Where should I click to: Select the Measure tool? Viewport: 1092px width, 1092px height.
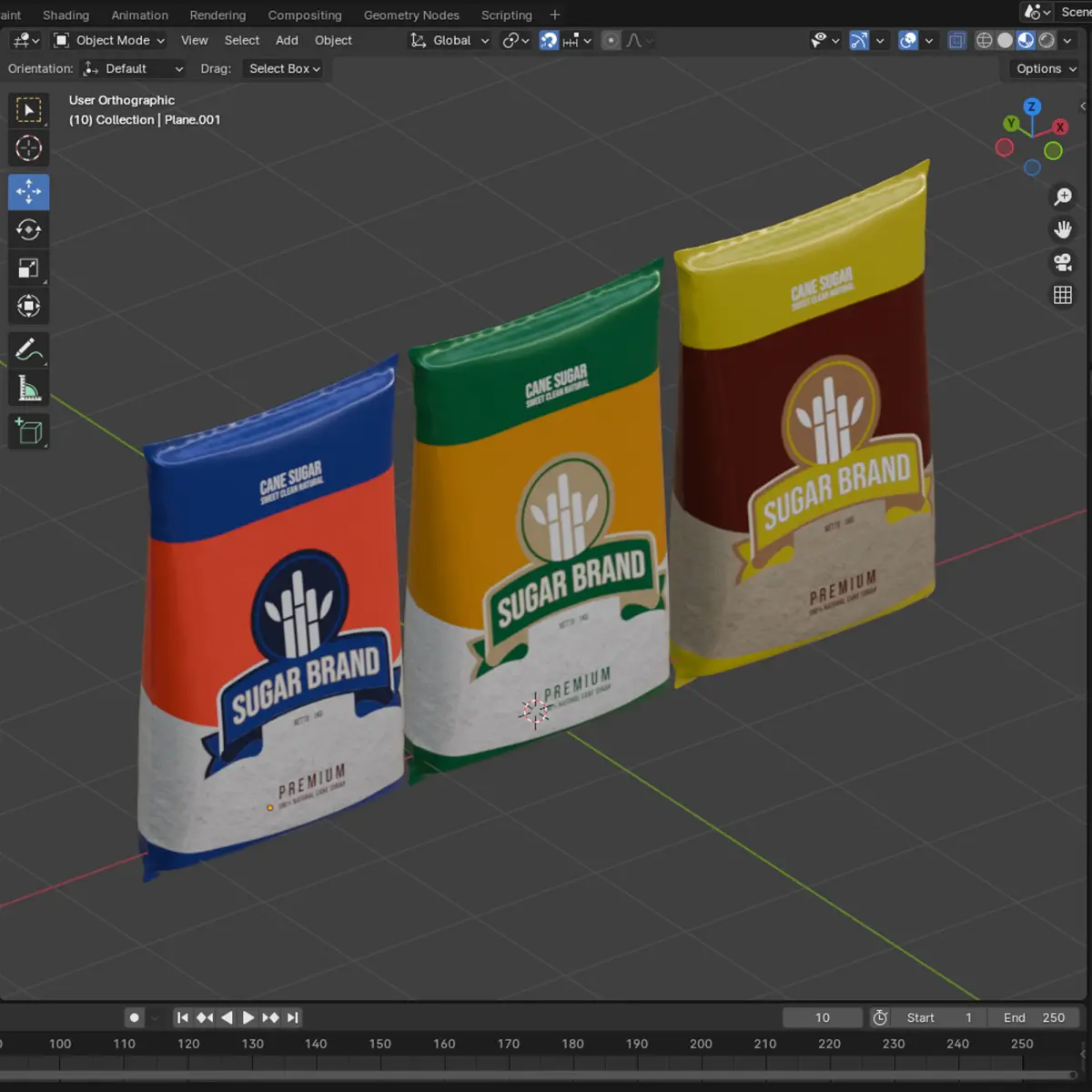(29, 389)
